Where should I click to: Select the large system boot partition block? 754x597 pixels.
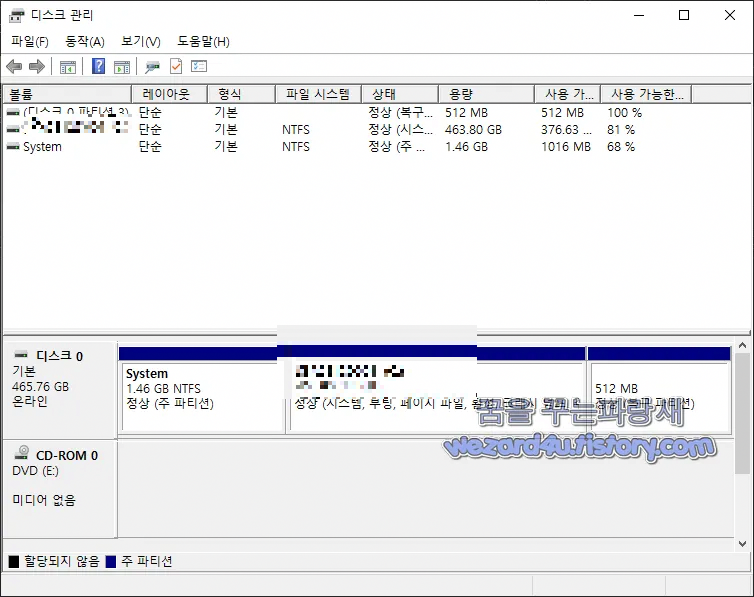pyautogui.click(x=437, y=390)
